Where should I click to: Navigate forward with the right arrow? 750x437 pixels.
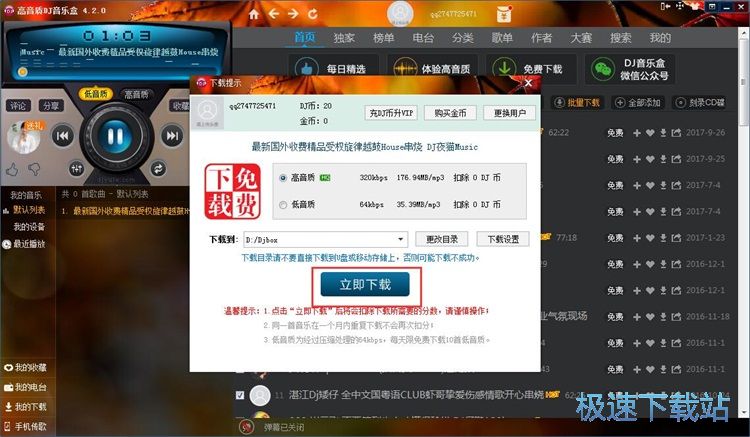[293, 14]
